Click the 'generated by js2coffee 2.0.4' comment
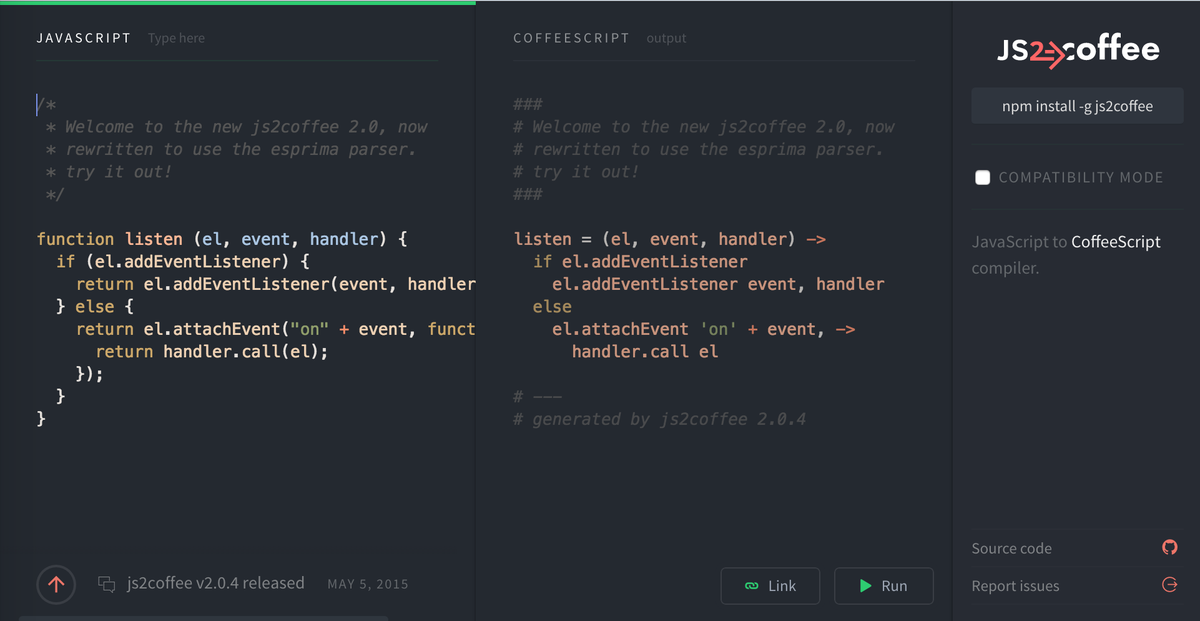Screen dimensions: 1200x621 pyautogui.click(x=659, y=419)
